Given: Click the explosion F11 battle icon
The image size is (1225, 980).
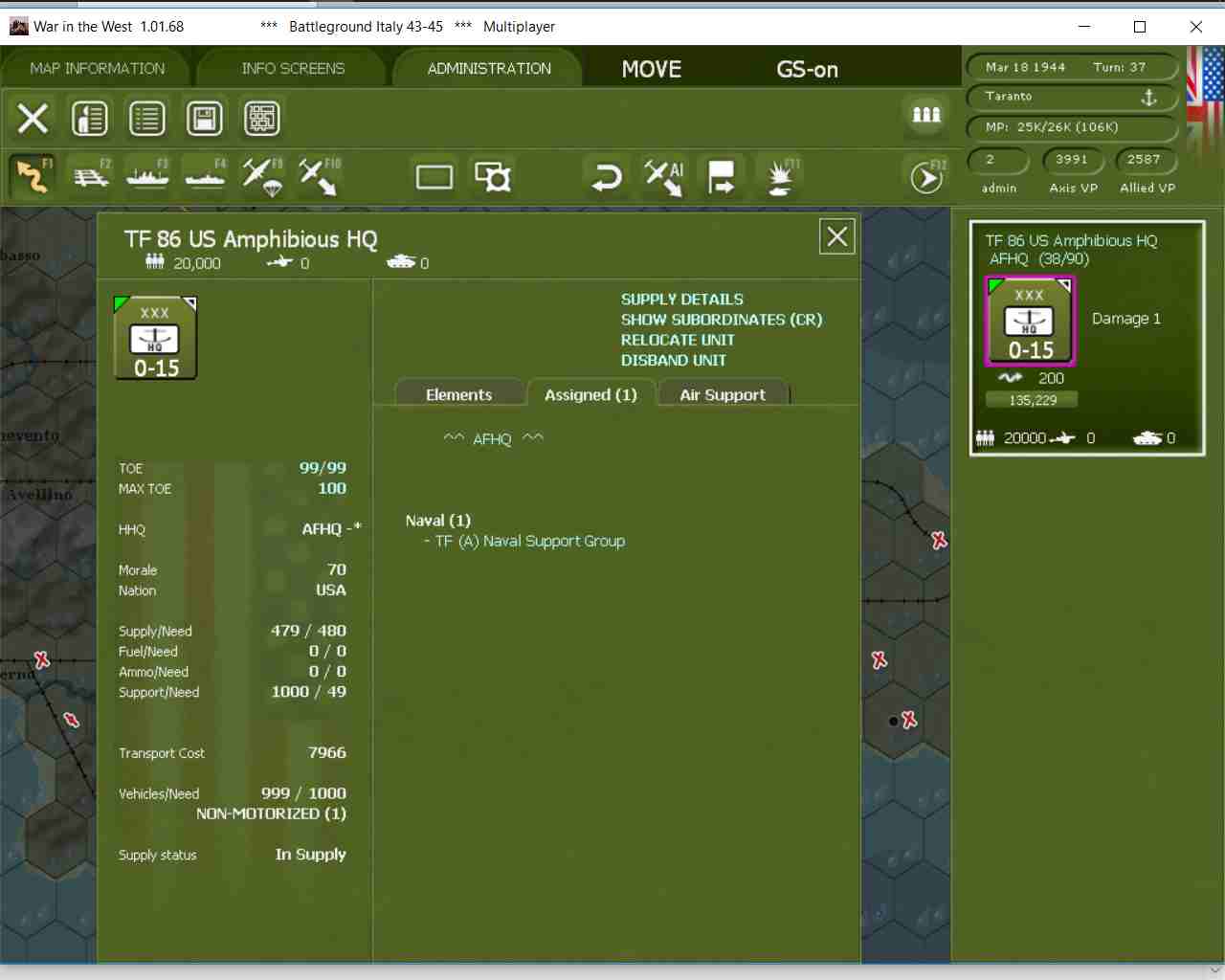Looking at the screenshot, I should tap(781, 177).
